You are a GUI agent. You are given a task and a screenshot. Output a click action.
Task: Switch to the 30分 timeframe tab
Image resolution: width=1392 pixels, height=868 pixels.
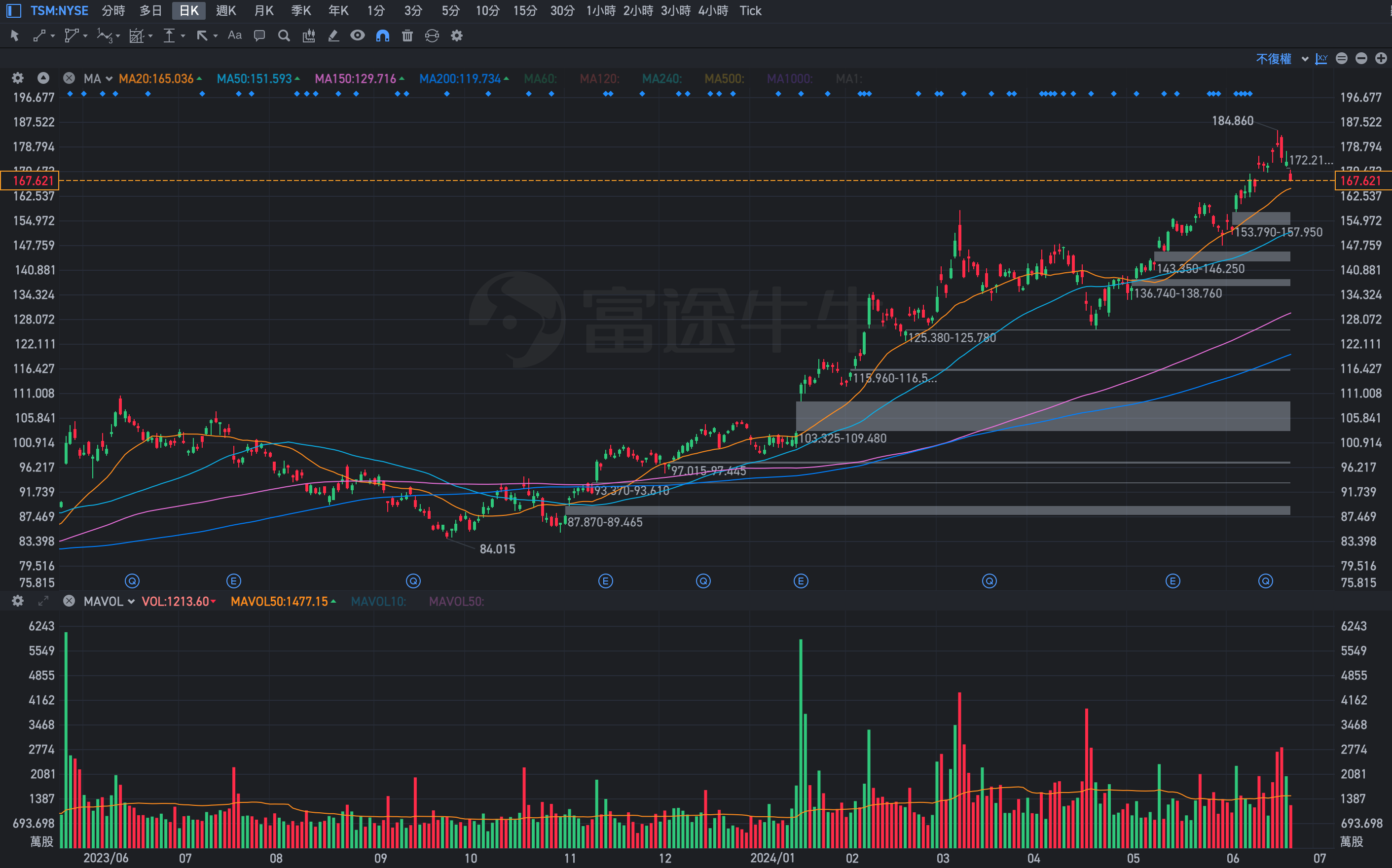(x=562, y=10)
